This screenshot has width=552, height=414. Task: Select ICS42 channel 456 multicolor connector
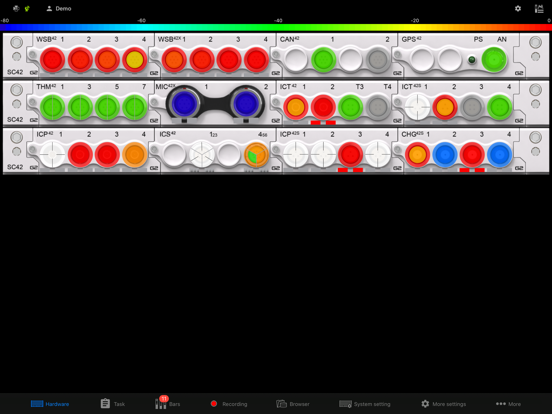256,155
